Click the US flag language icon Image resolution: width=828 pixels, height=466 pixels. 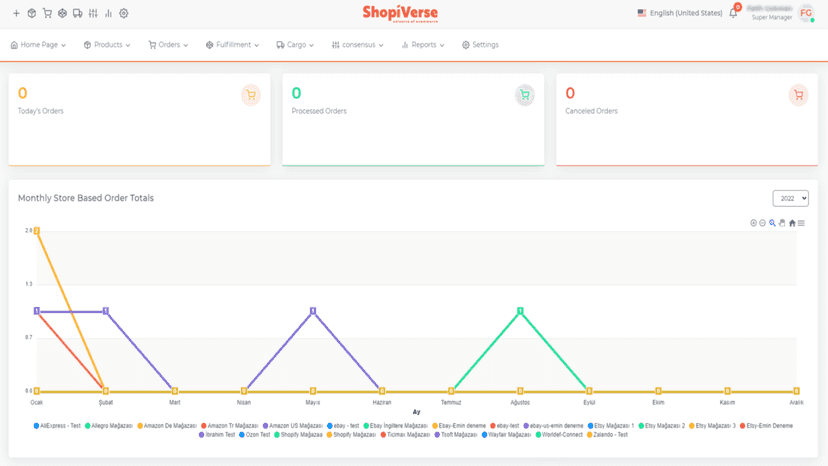click(x=642, y=13)
